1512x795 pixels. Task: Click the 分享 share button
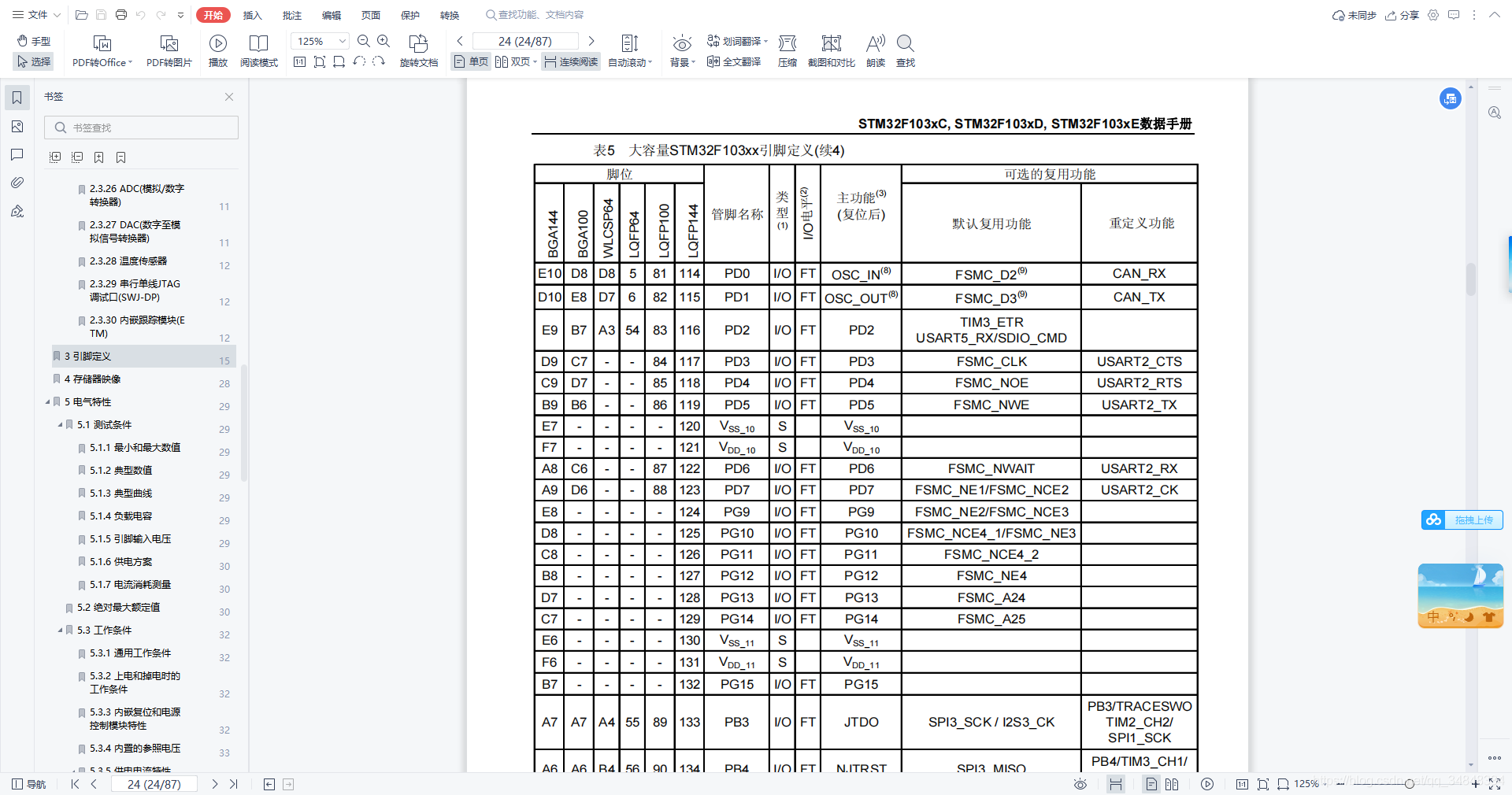[1402, 15]
